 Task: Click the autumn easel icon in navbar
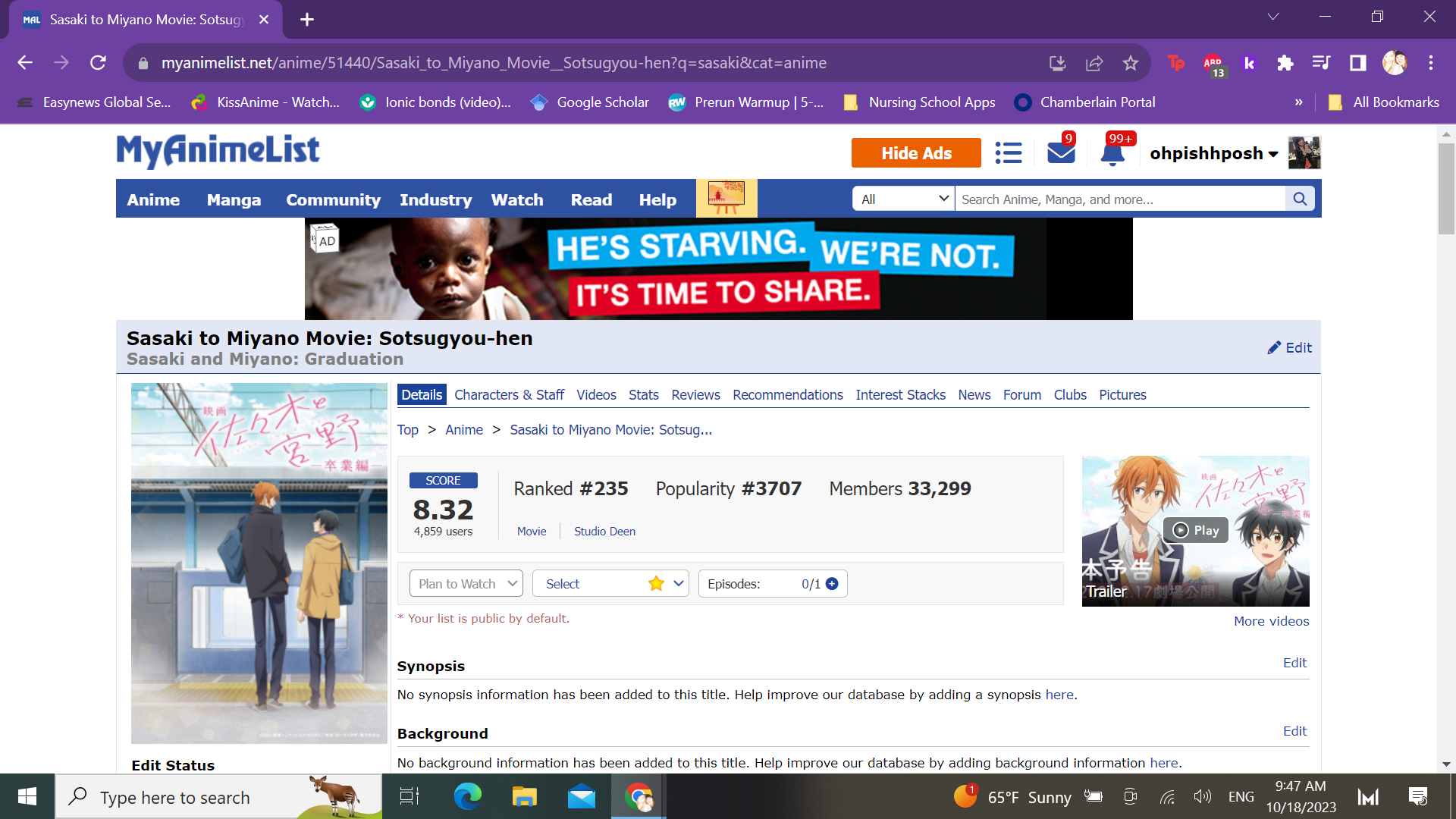click(x=726, y=199)
